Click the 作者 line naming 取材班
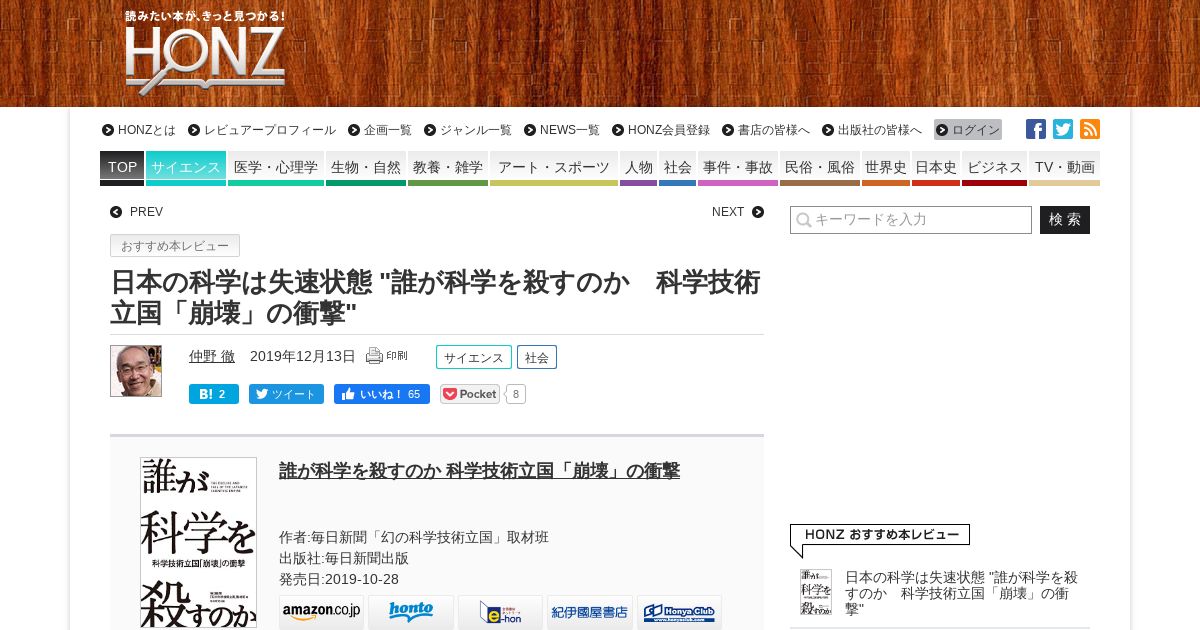Viewport: 1200px width, 630px height. (414, 537)
